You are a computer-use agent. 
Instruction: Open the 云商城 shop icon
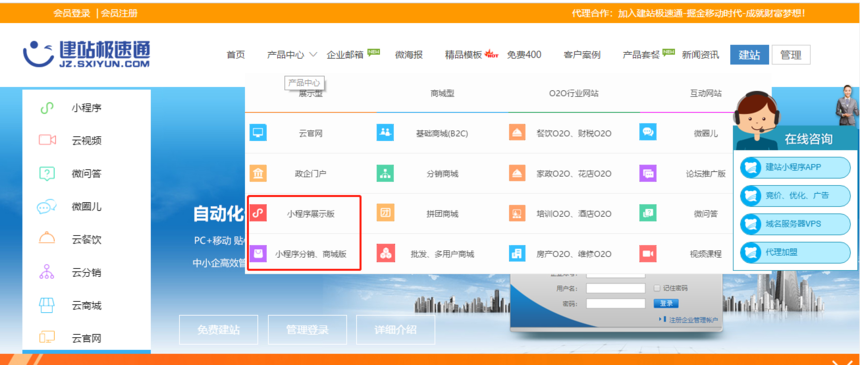(x=47, y=305)
